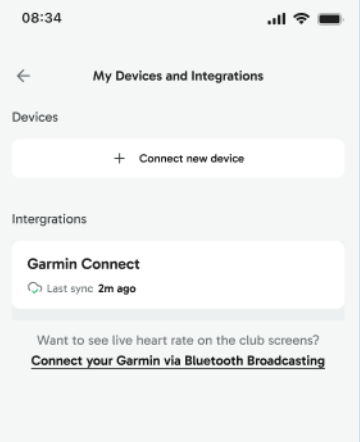Tap the plus icon beside Connect new device
360x442 pixels.
coord(119,158)
